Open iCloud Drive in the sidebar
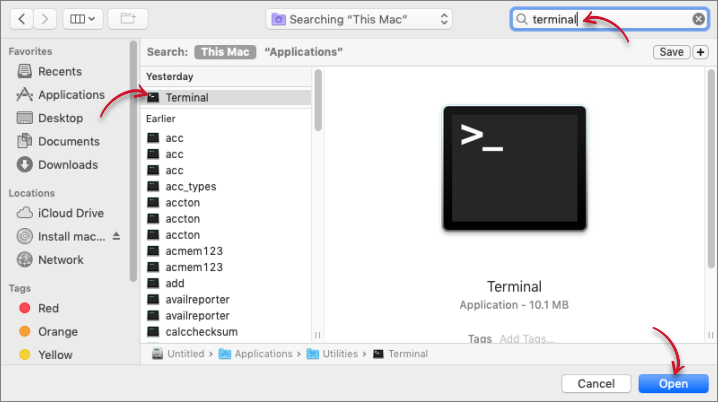718x402 pixels. (71, 213)
